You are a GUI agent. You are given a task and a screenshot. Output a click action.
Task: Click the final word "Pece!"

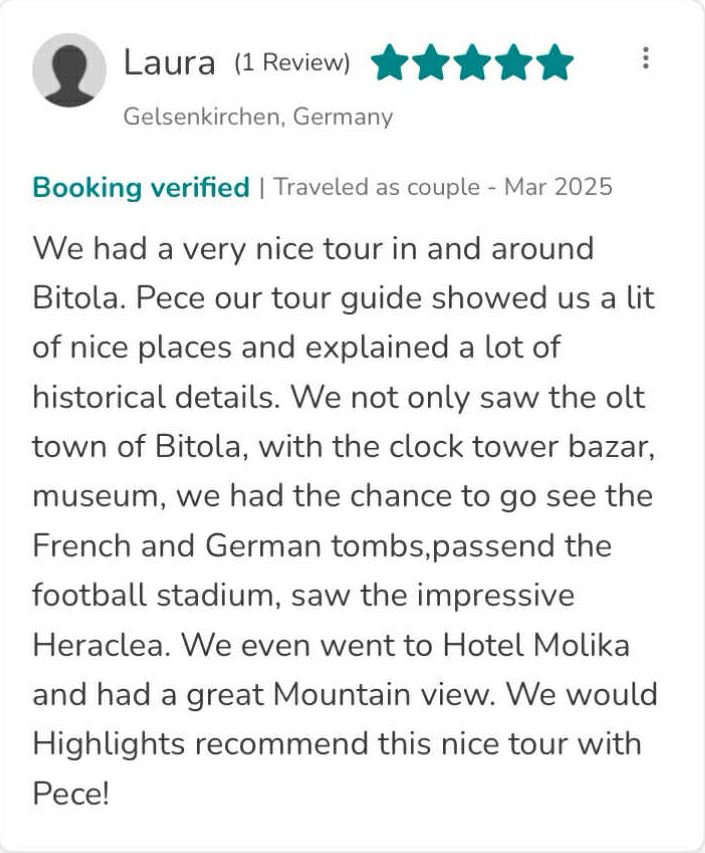click(x=69, y=794)
